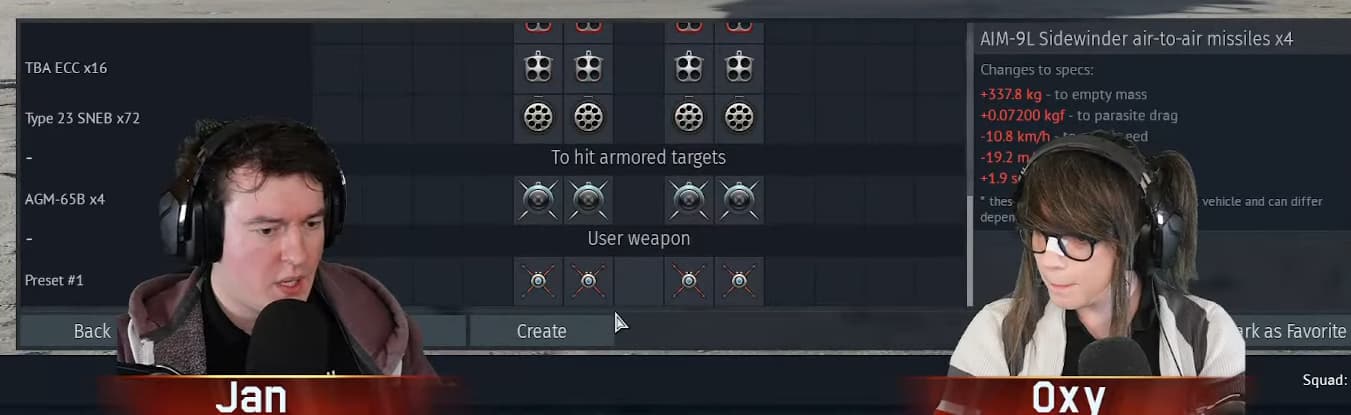
Task: Choose the rightmost AGM-65B missile icon
Action: (739, 199)
